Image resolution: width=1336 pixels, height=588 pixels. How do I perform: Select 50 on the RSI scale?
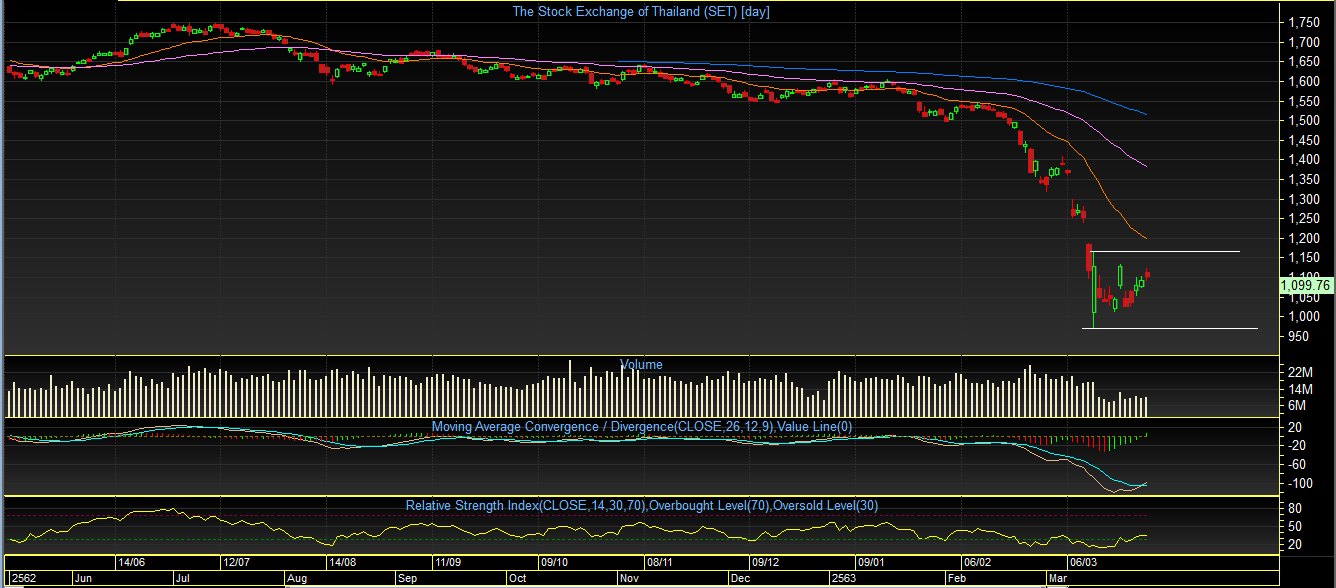1294,526
